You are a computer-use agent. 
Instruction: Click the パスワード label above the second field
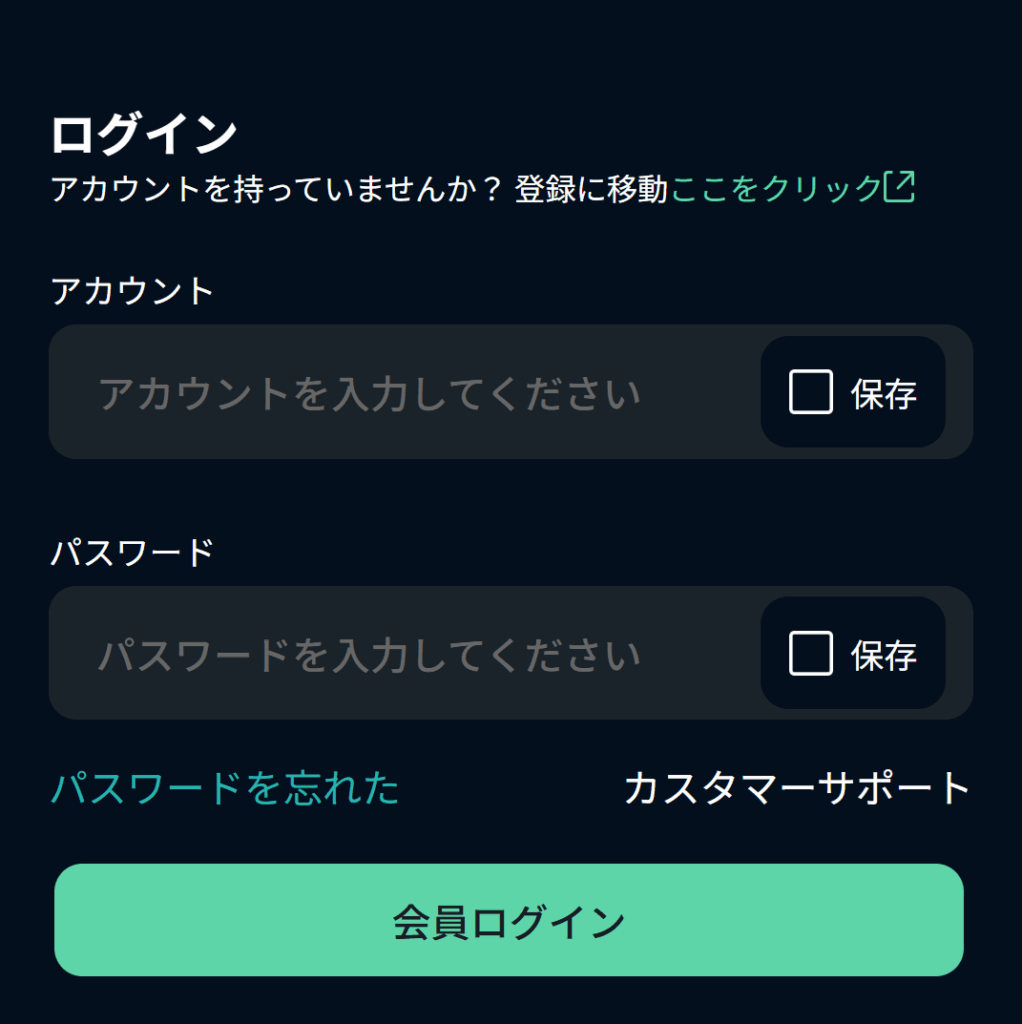tap(132, 552)
